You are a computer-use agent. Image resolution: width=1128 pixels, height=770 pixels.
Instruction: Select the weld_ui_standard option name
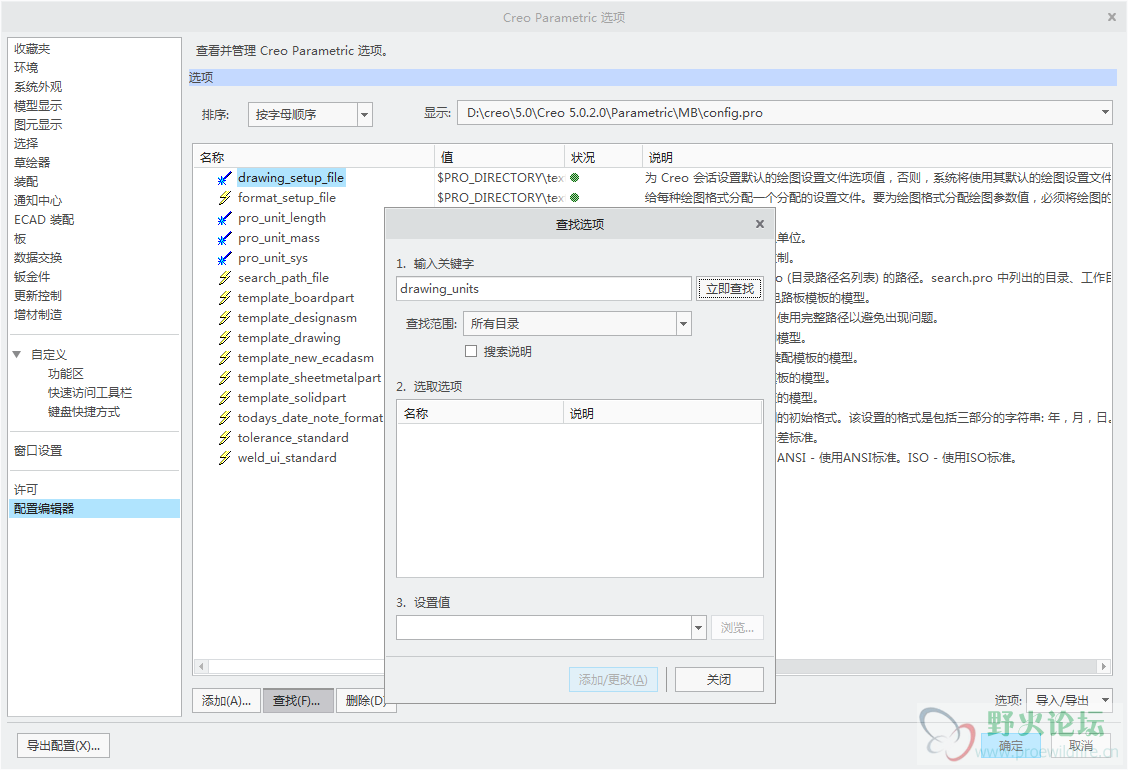pyautogui.click(x=287, y=458)
